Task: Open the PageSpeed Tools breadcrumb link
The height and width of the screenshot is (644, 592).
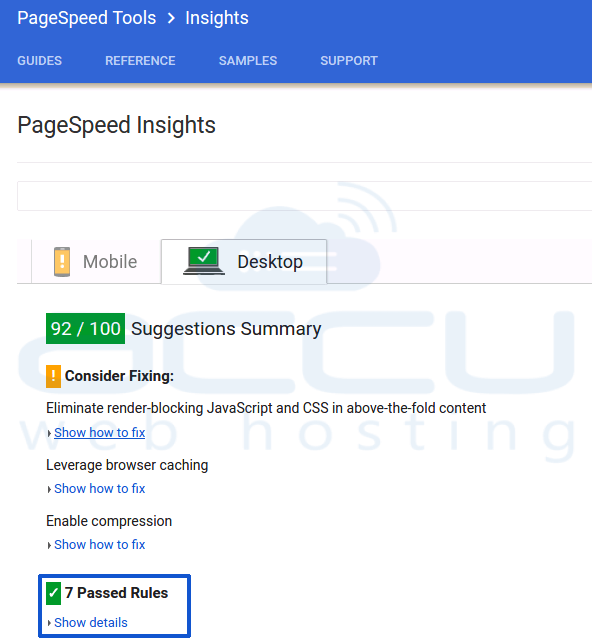Action: pos(87,18)
